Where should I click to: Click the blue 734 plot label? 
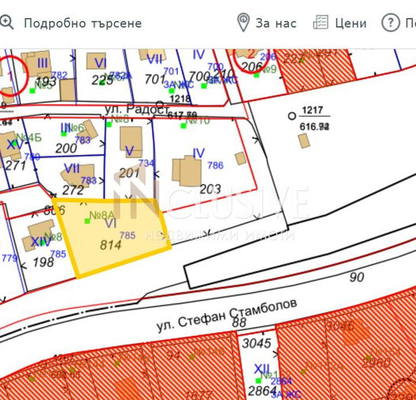tap(147, 163)
